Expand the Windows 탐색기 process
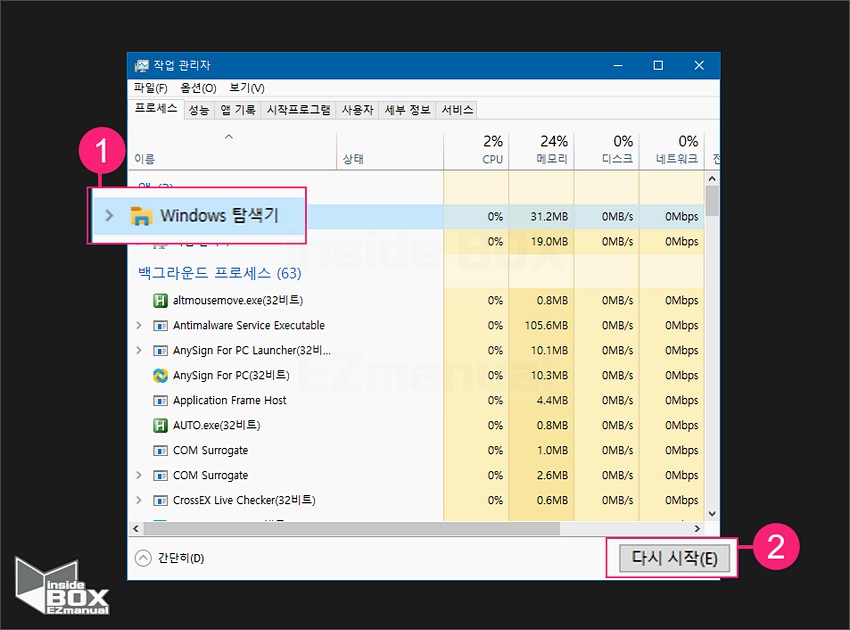Screen dimensions: 850x630 tap(109, 216)
